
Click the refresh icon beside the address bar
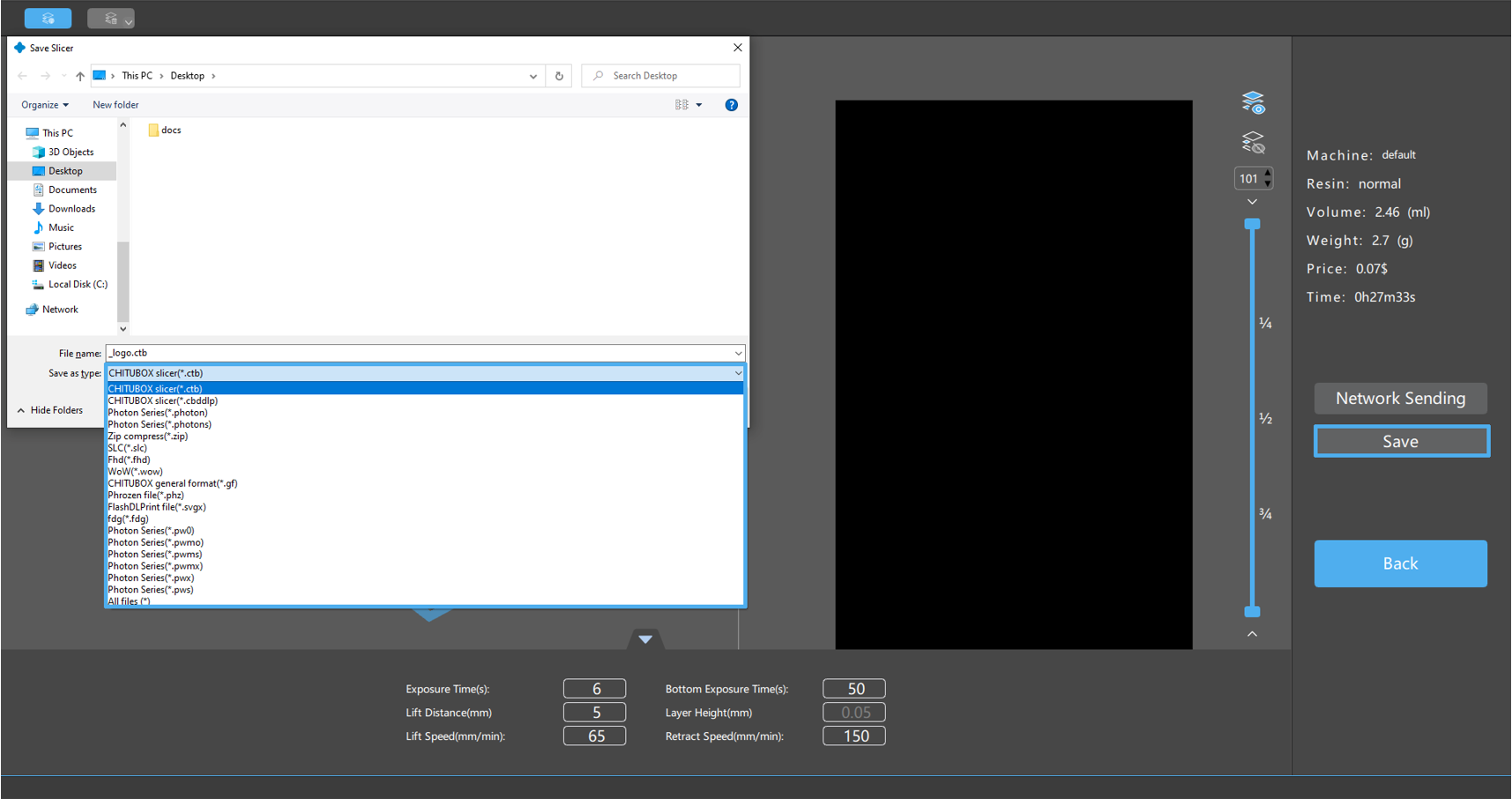point(559,76)
